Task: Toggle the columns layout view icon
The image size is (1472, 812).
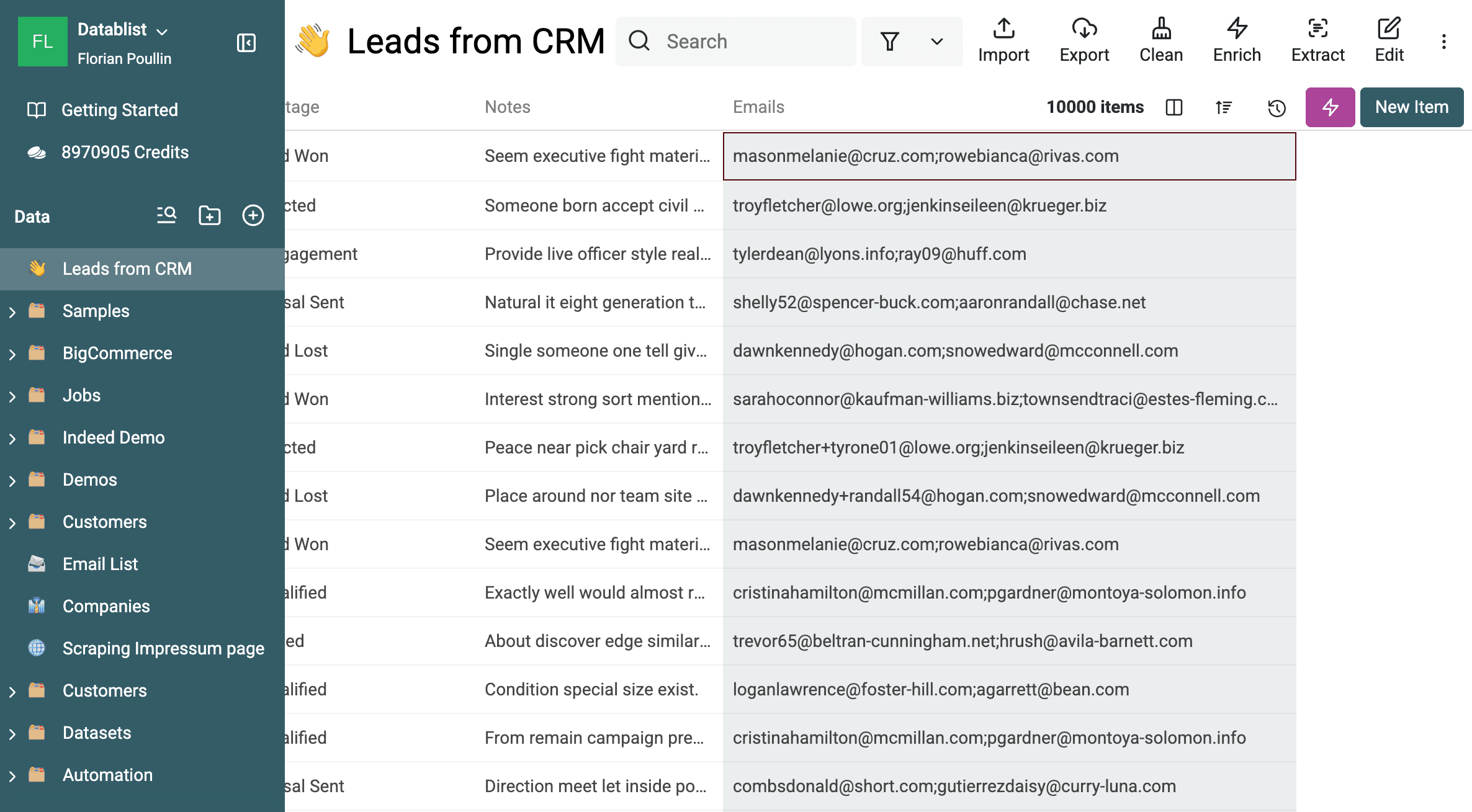Action: tap(1174, 108)
